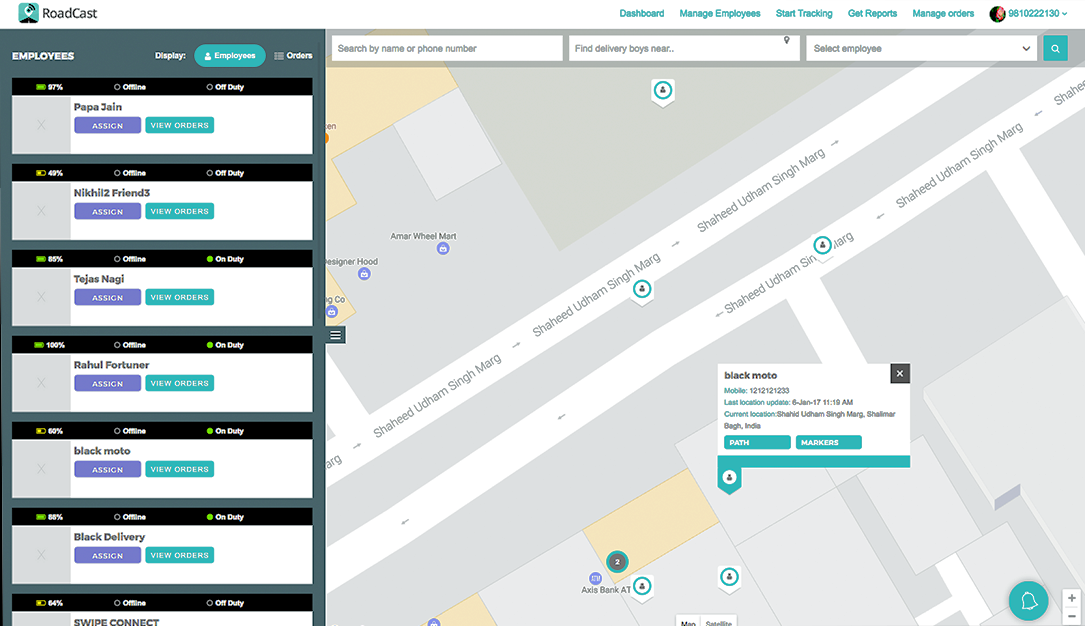Click Tejas Nagi's profile photo placeholder

point(42,297)
